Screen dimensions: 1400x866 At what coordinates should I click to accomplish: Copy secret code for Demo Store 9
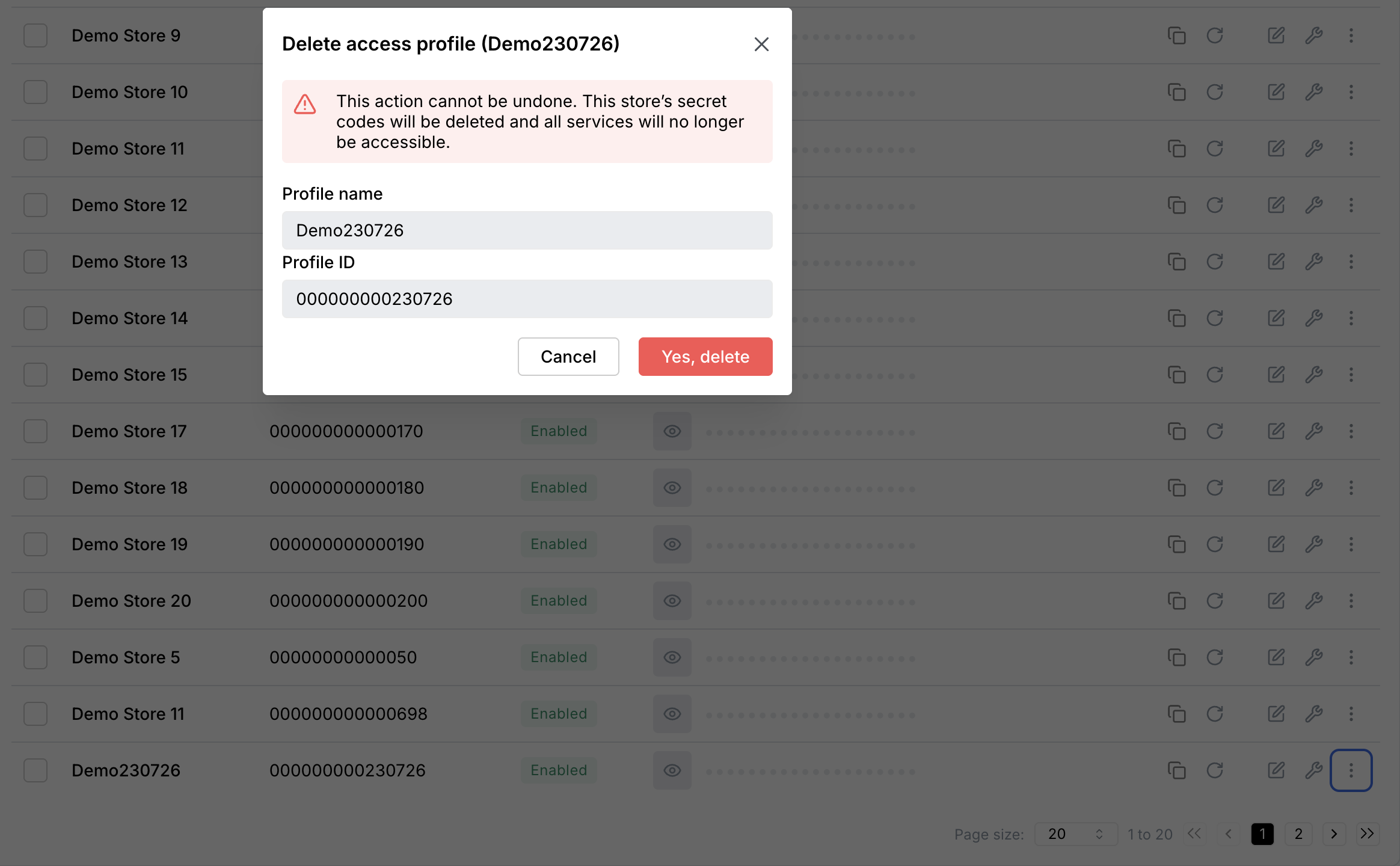pos(1176,35)
